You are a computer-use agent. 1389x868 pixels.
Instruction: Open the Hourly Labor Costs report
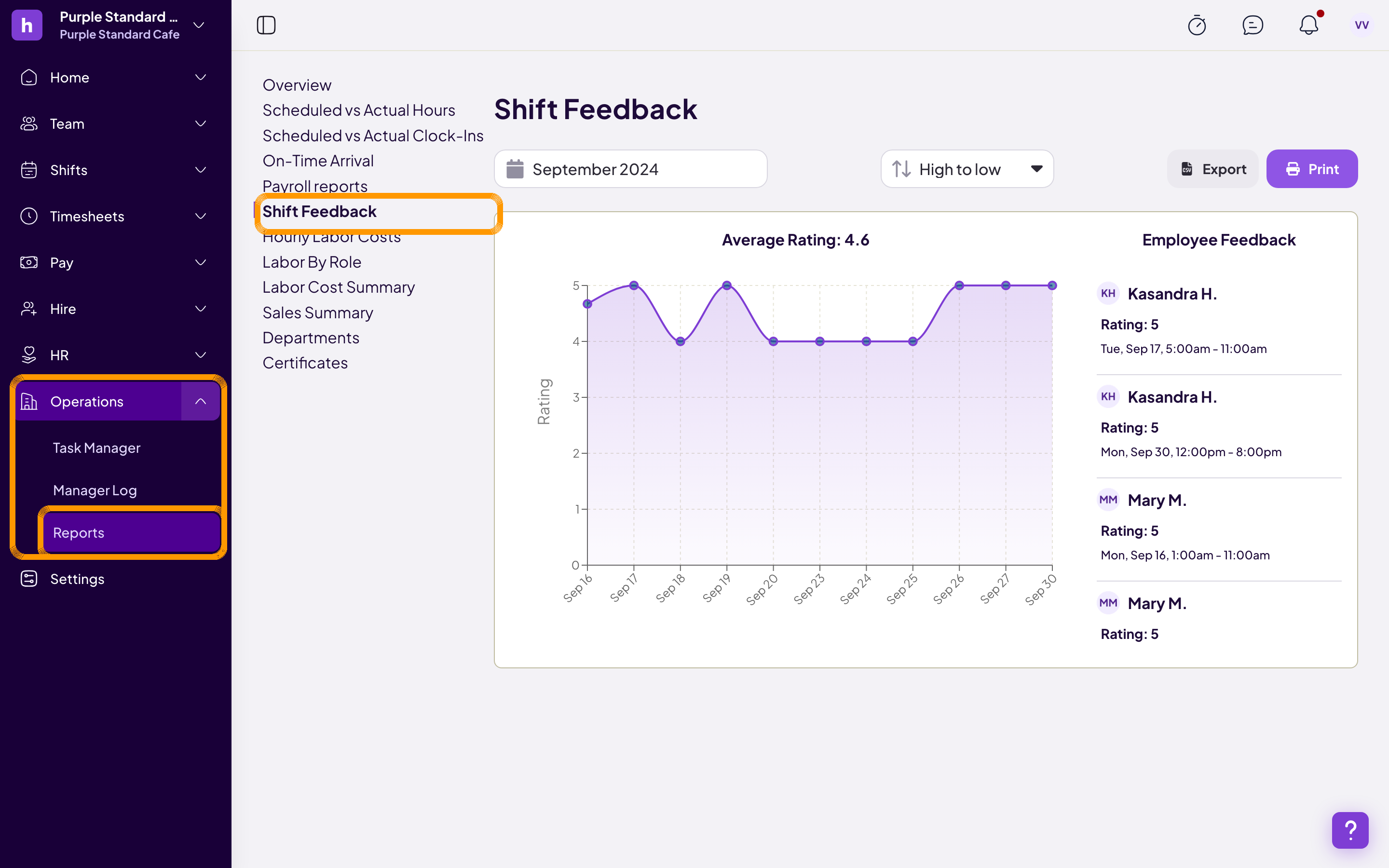click(331, 236)
